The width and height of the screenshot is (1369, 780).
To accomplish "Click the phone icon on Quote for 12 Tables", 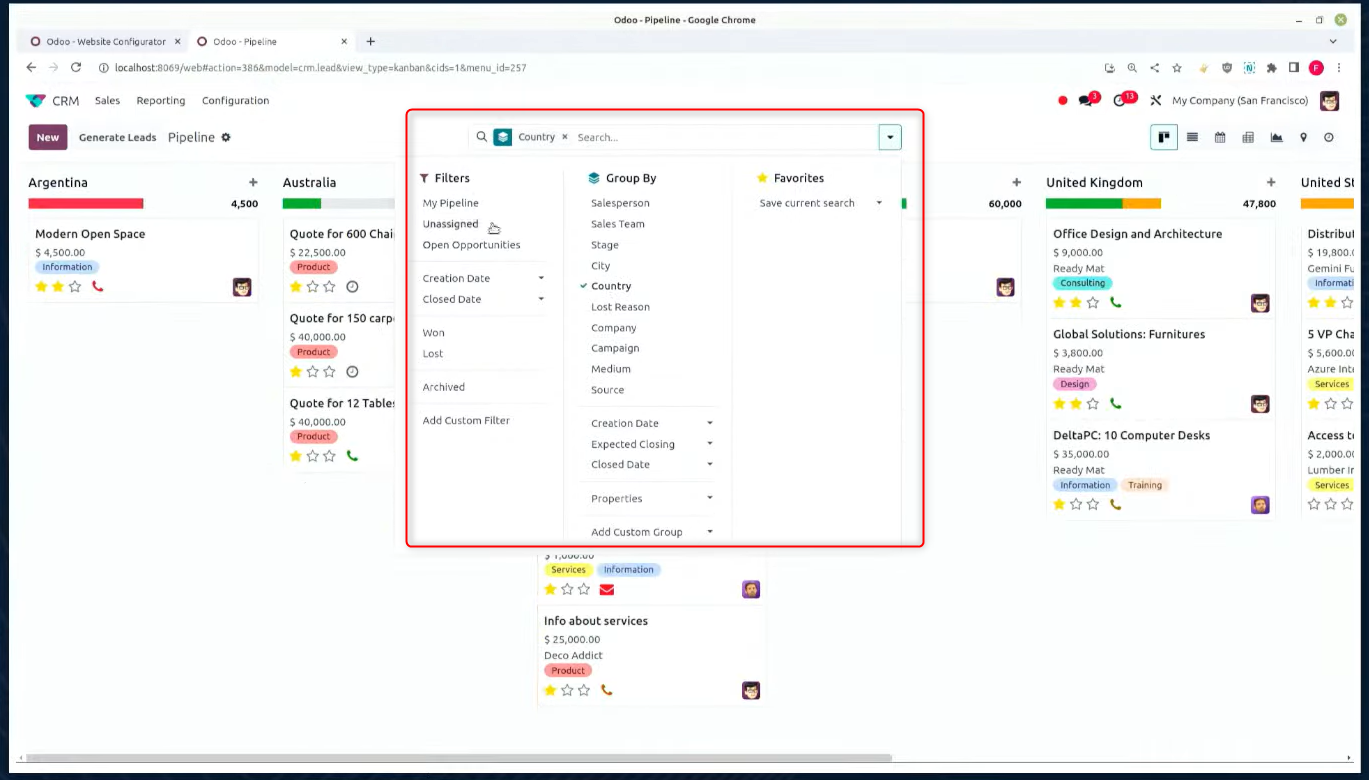I will (x=352, y=456).
